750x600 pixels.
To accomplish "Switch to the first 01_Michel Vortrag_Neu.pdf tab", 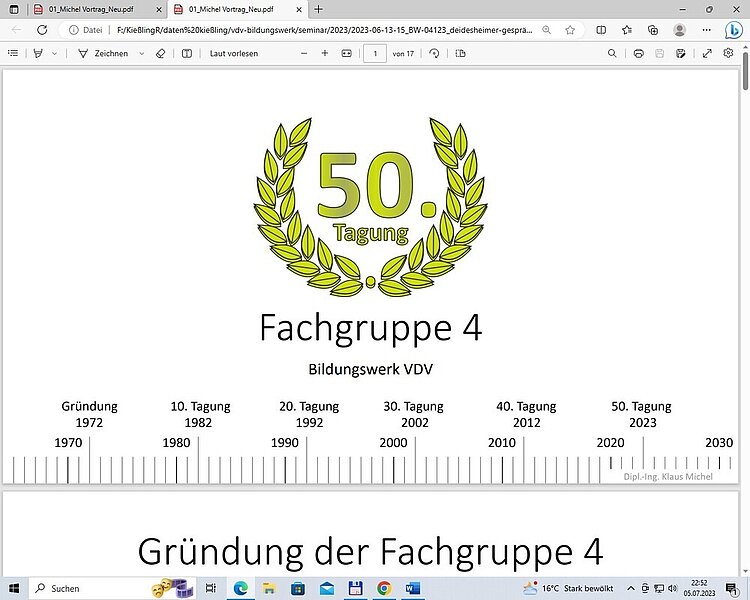I will [90, 9].
